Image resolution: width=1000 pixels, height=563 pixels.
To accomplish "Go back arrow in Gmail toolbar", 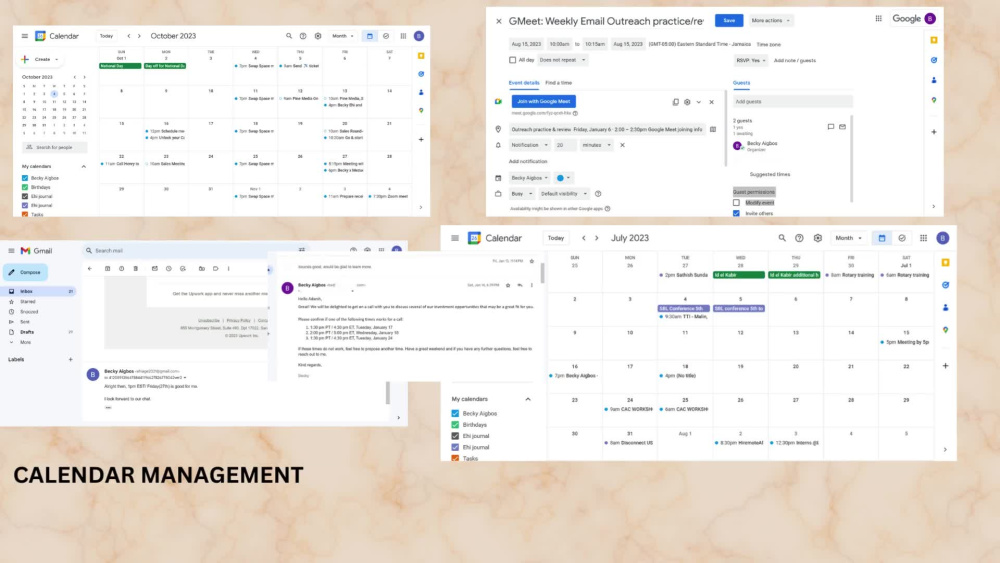I will click(90, 268).
